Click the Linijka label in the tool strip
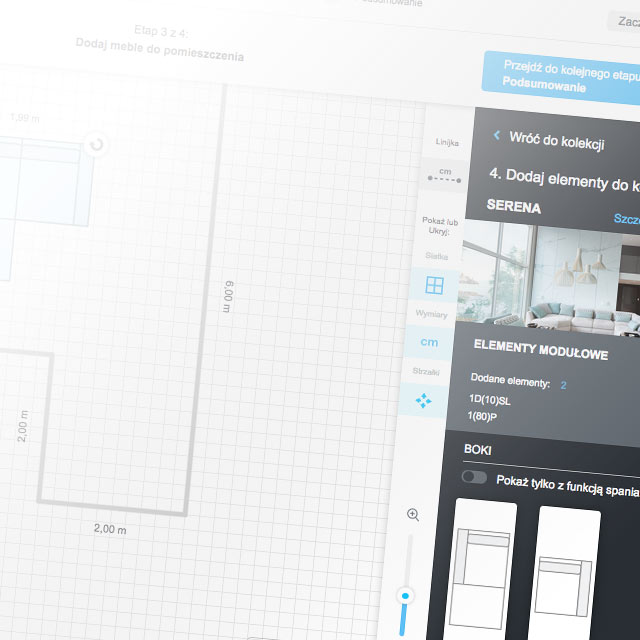The width and height of the screenshot is (640, 640). point(447,142)
